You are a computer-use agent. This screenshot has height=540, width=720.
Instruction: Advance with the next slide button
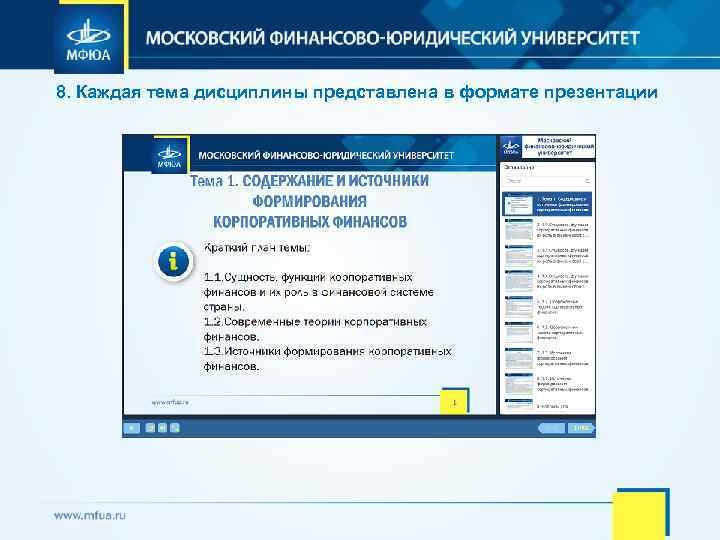pyautogui.click(x=581, y=428)
